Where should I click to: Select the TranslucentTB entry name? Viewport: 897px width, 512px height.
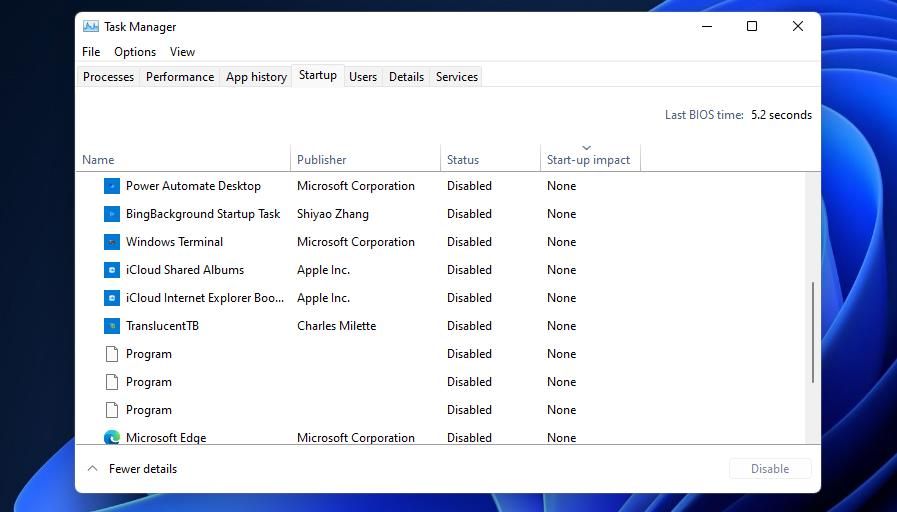(162, 326)
